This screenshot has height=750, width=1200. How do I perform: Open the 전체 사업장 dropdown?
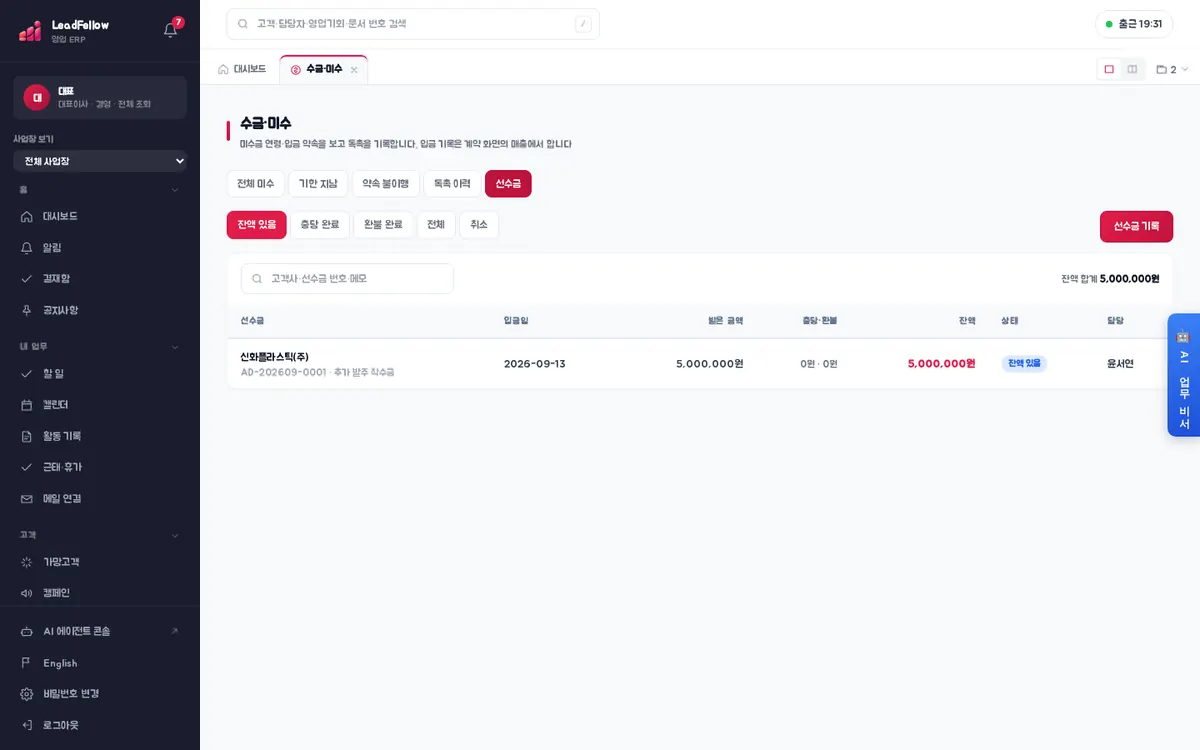tap(100, 161)
